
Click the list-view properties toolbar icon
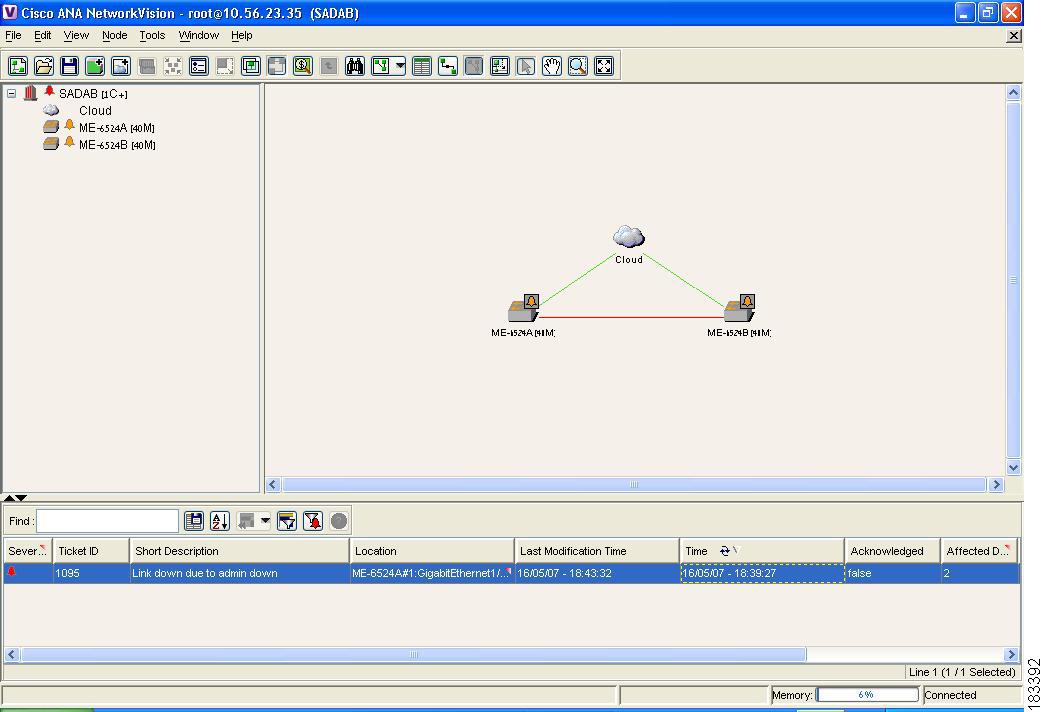pos(199,66)
